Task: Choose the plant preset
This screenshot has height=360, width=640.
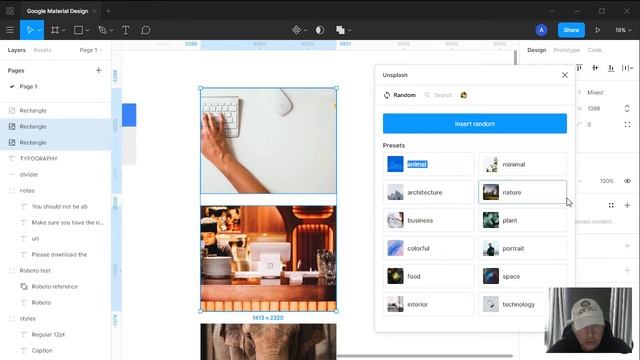Action: tap(522, 220)
